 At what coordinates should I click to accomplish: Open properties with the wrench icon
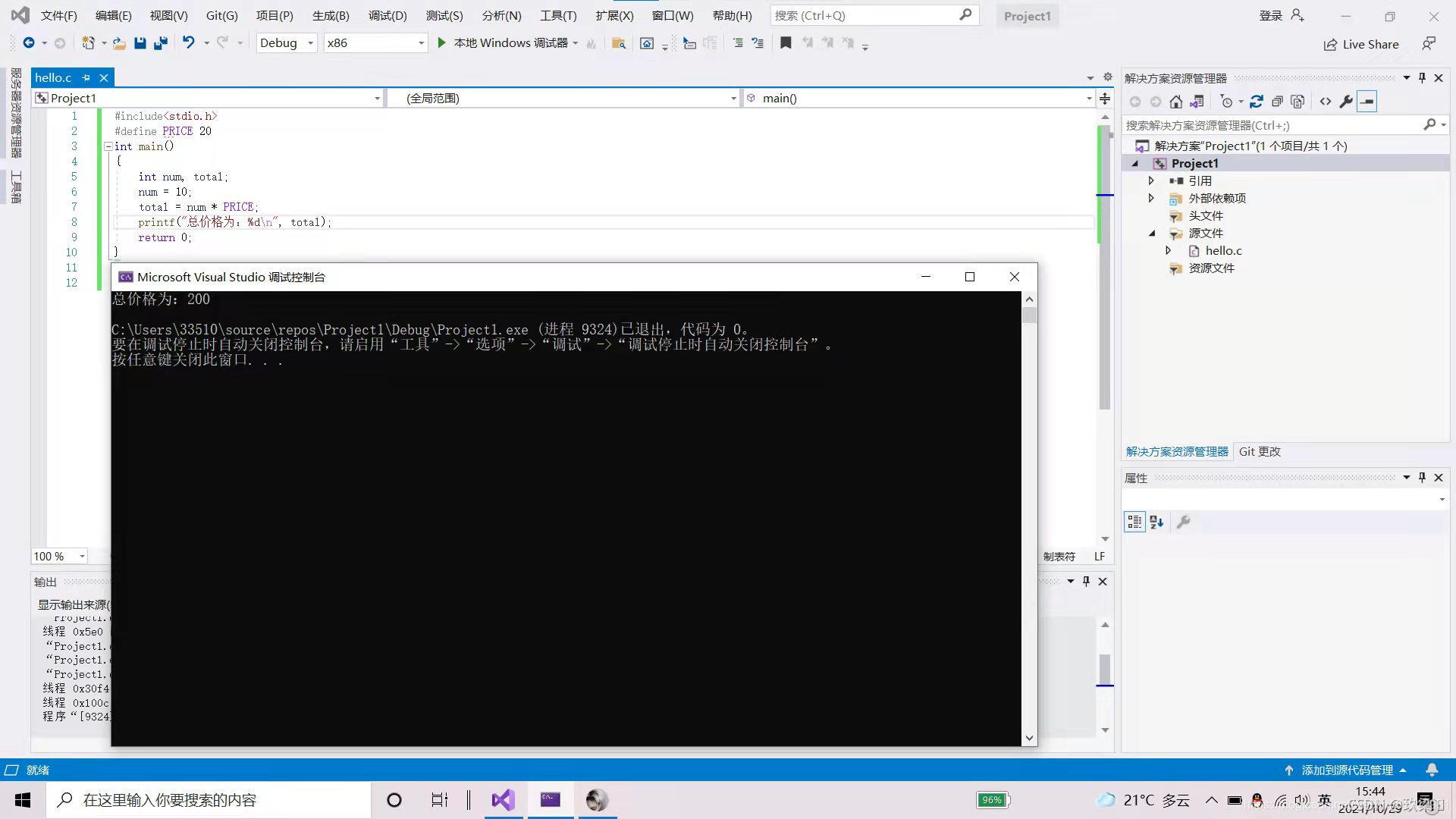(x=1346, y=102)
